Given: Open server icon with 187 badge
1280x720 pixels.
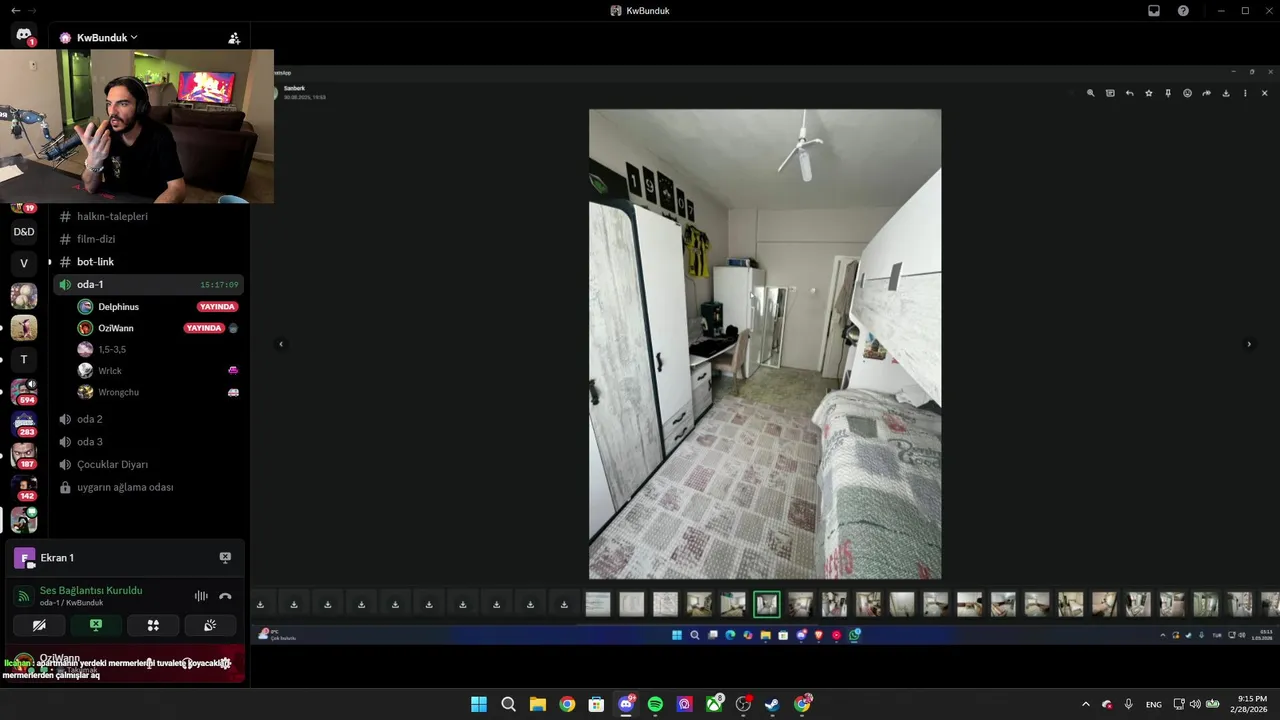Looking at the screenshot, I should click(x=24, y=456).
